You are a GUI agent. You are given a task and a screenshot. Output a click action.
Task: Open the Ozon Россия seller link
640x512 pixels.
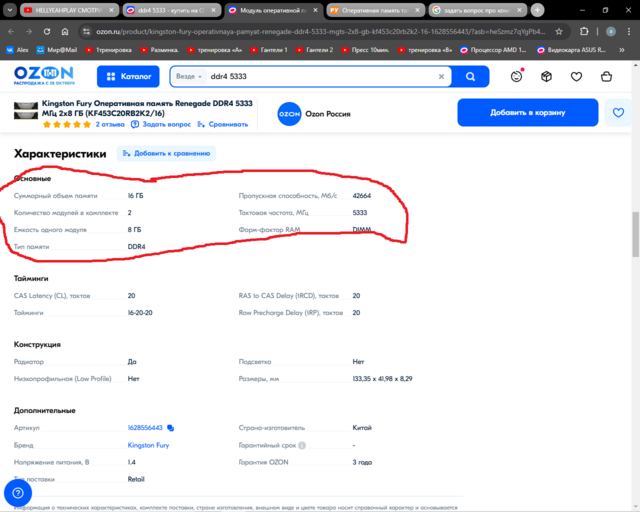click(x=314, y=114)
